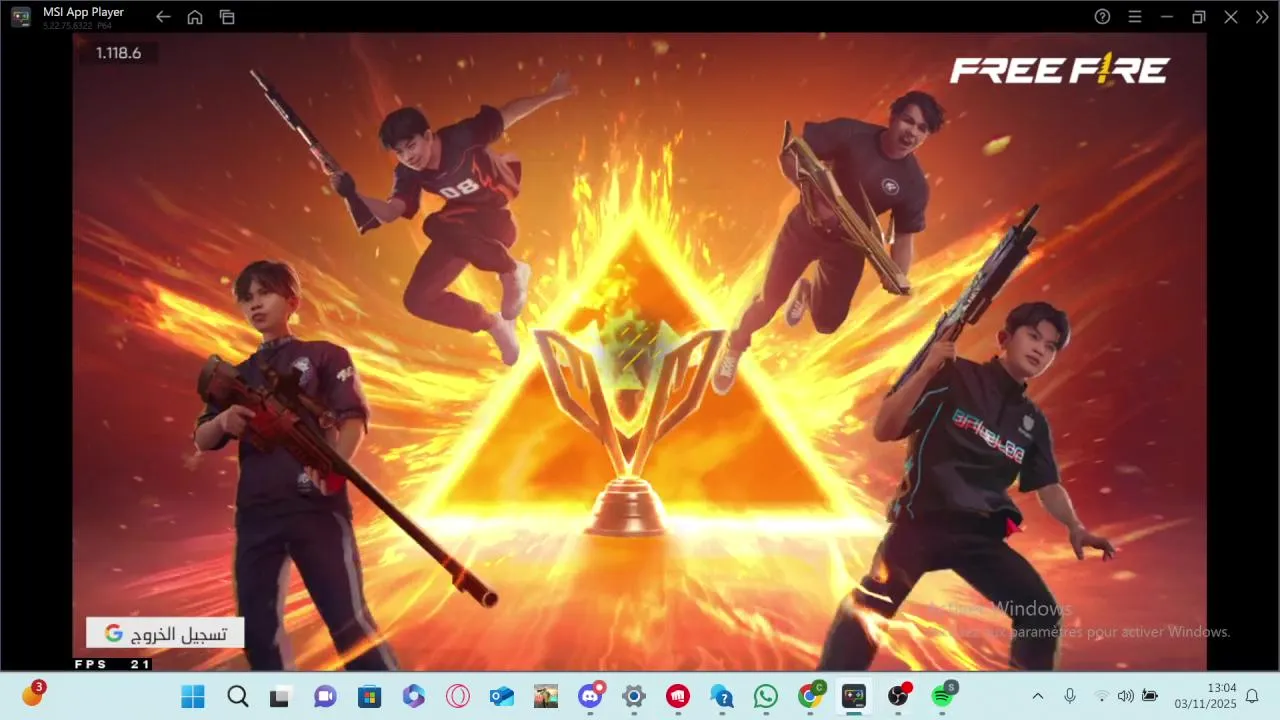This screenshot has height=720, width=1280.
Task: Open the red fist Riot icon
Action: (678, 696)
